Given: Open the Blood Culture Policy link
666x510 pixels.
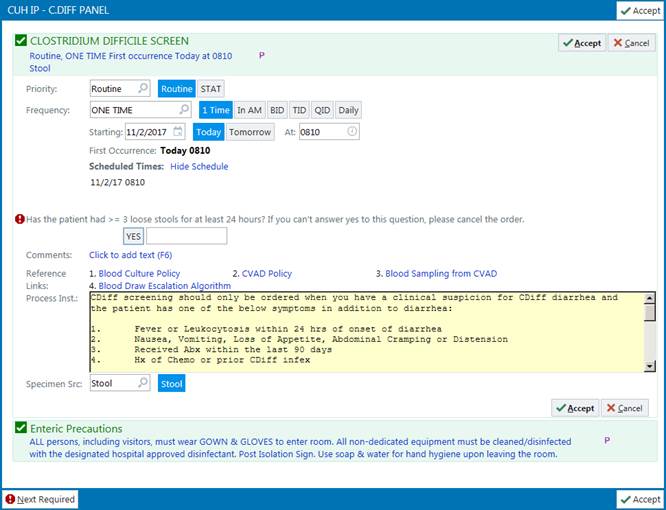Looking at the screenshot, I should [139, 273].
